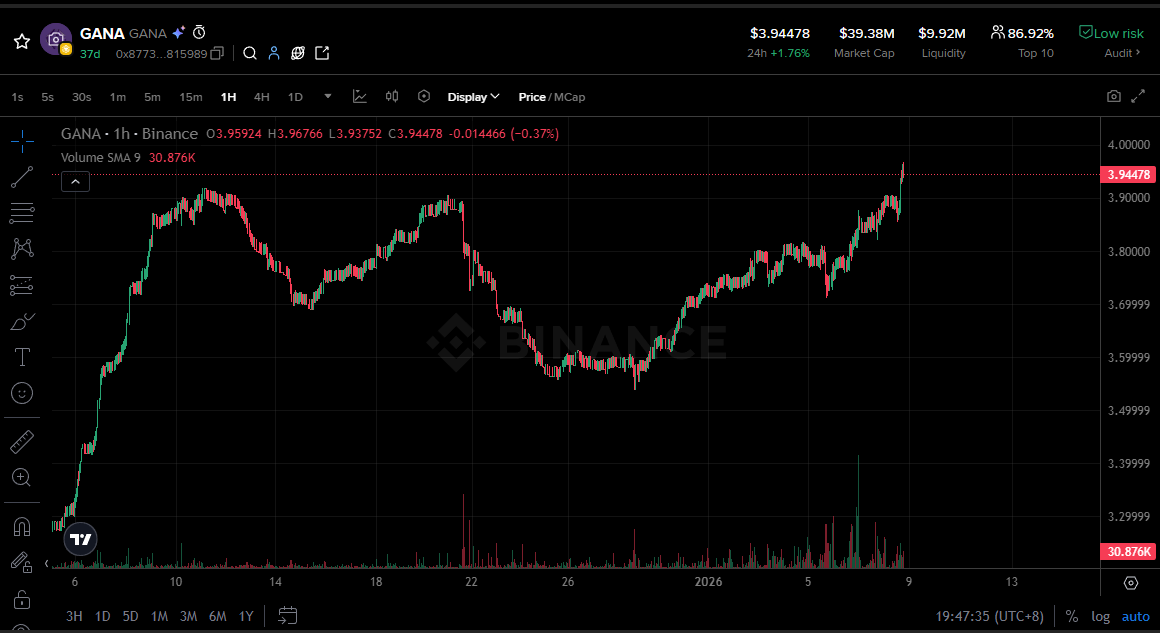Toggle percent scale mode
The height and width of the screenshot is (633, 1160).
(x=1071, y=616)
